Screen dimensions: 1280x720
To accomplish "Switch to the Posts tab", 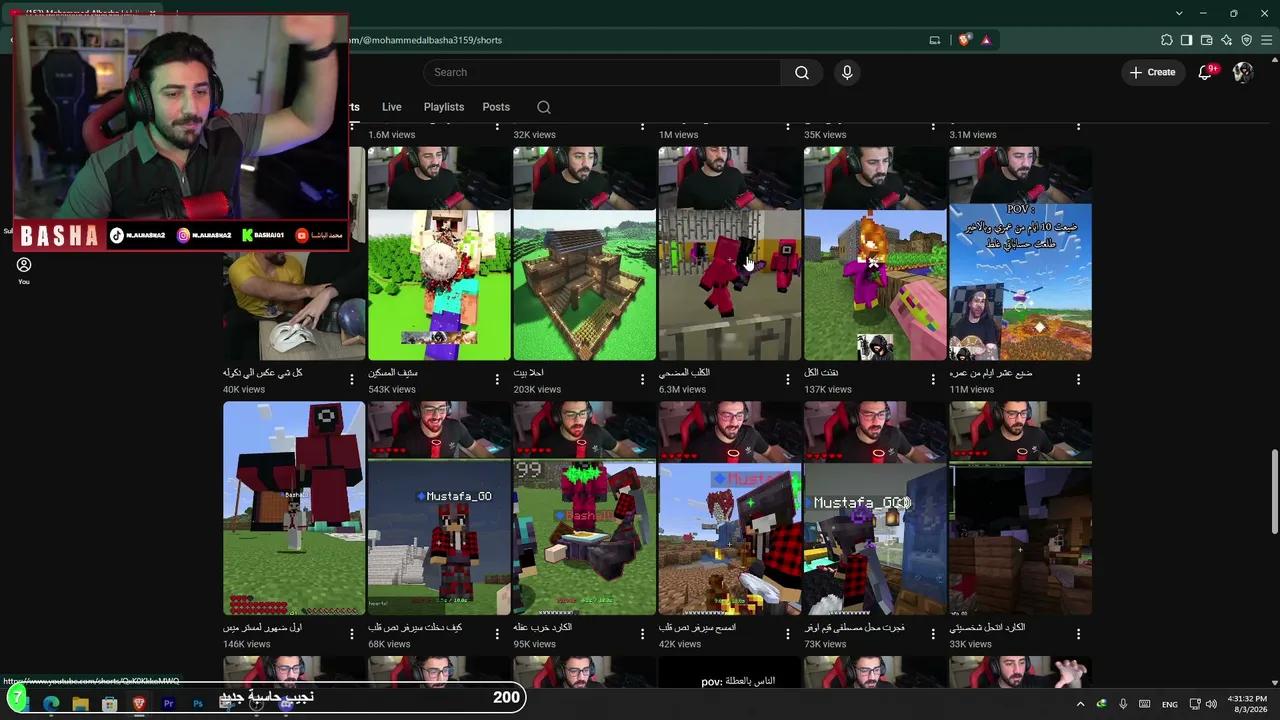I will click(496, 107).
